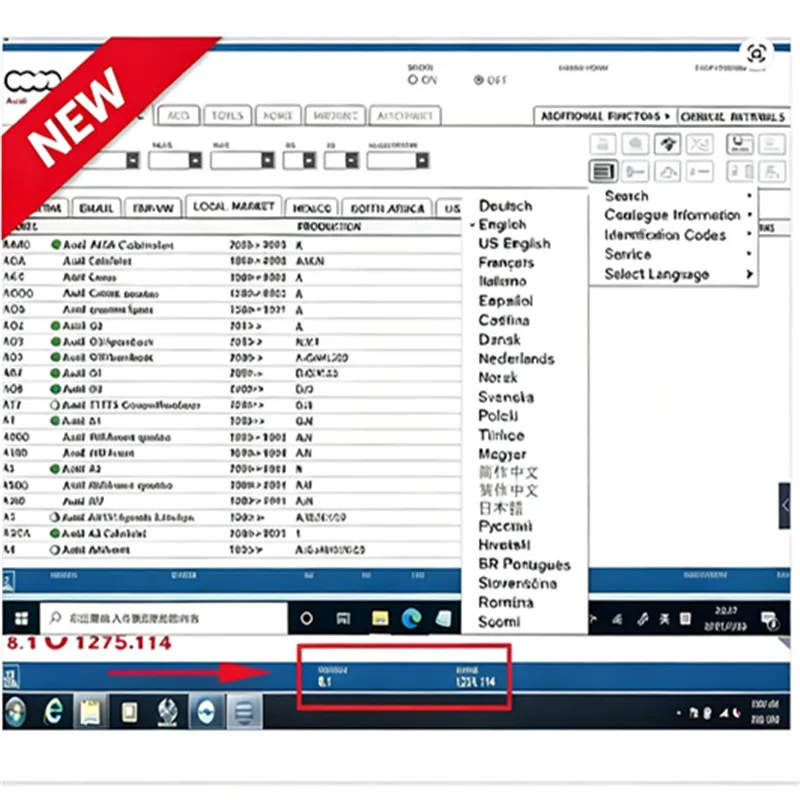The image size is (800, 800).
Task: Launch Microsoft Edge from the taskbar
Action: pyautogui.click(x=411, y=619)
